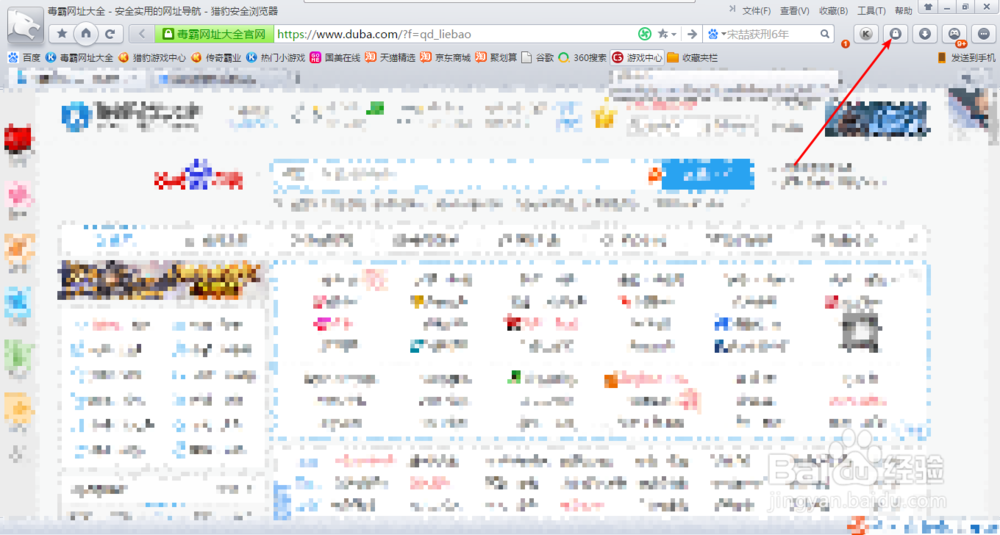Viewport: 1000px width, 535px height.
Task: Open the 毒霸网址大全 bookmark
Action: pyautogui.click(x=79, y=57)
